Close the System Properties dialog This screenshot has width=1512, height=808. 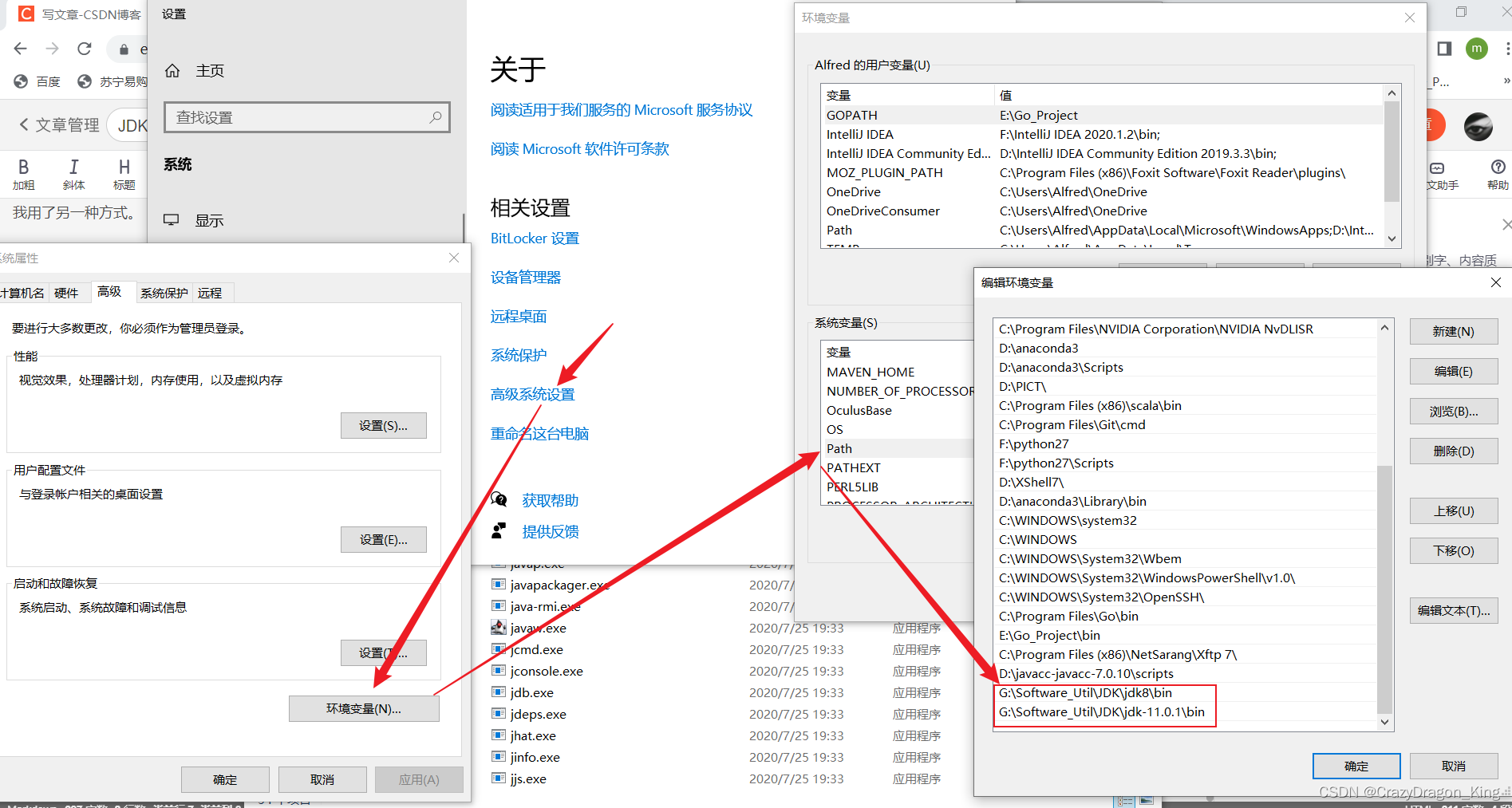coord(454,258)
